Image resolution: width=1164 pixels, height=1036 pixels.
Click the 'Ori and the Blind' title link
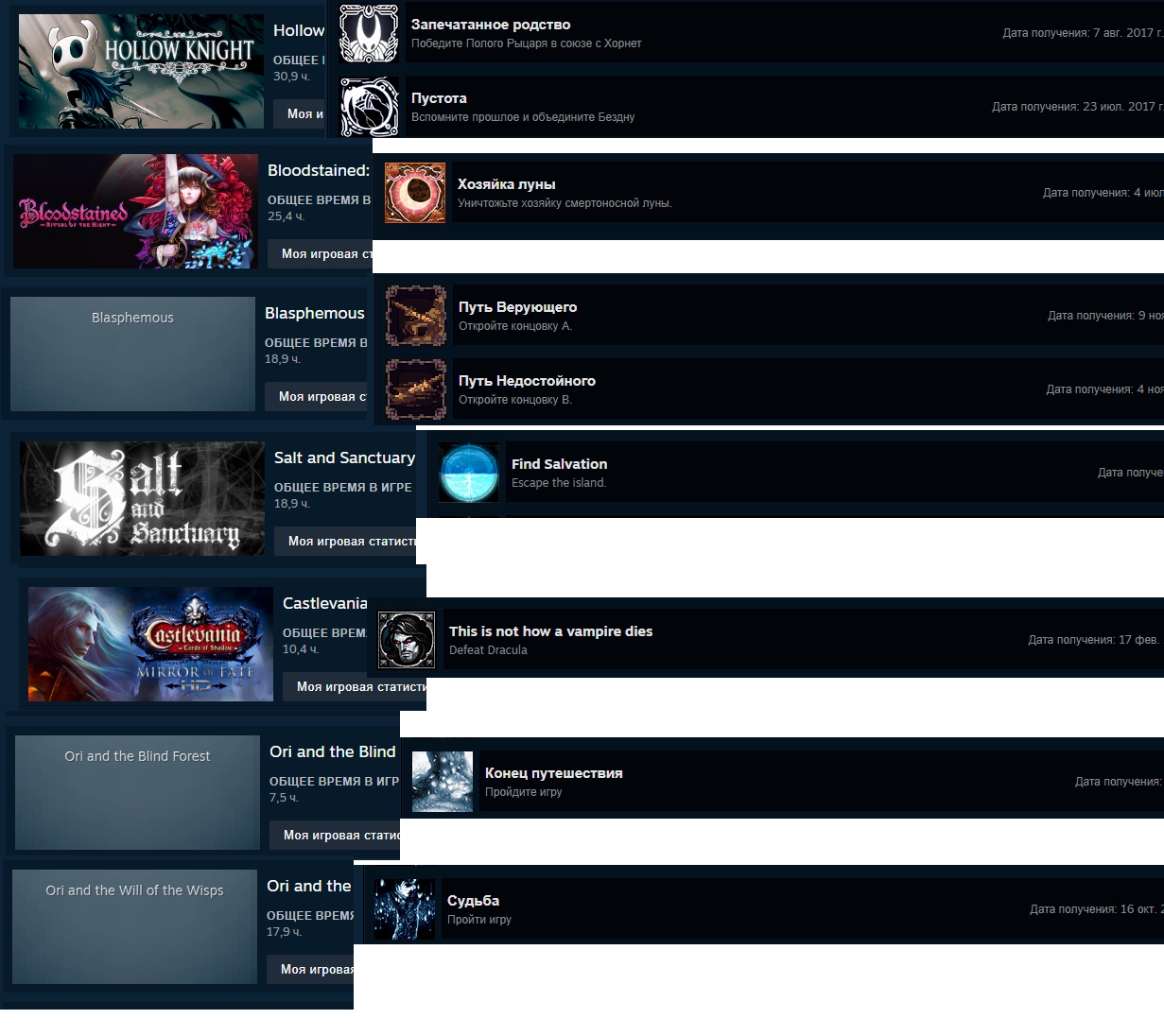333,751
